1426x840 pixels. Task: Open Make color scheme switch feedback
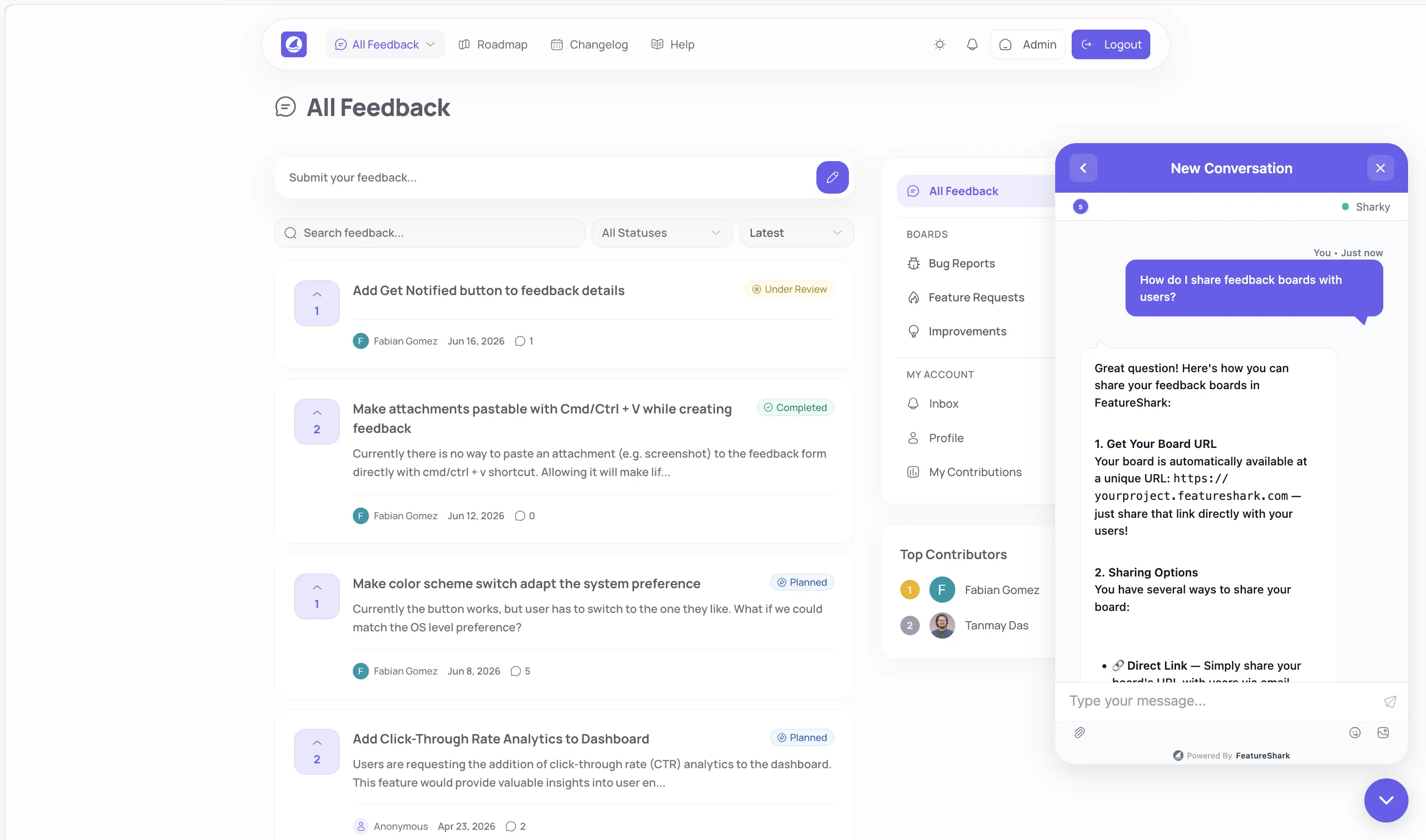(x=527, y=584)
